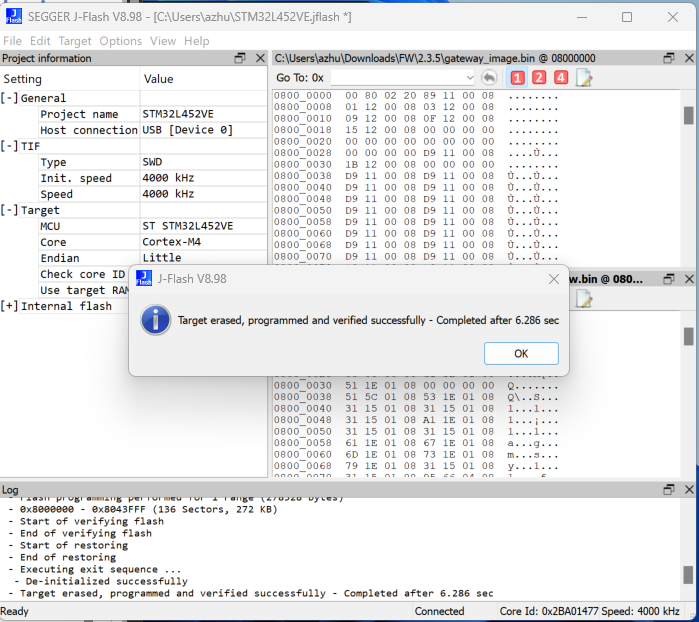Click the J-Flash icon in main title bar

coord(14,17)
